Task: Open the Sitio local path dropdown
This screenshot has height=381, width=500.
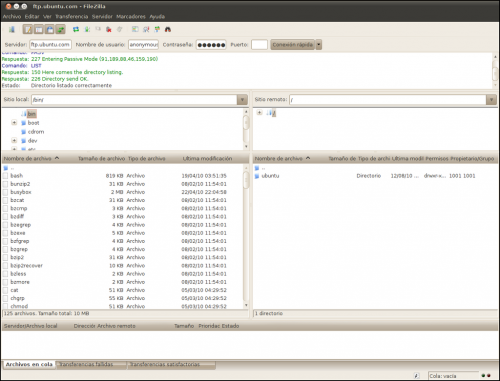Action: click(x=242, y=99)
